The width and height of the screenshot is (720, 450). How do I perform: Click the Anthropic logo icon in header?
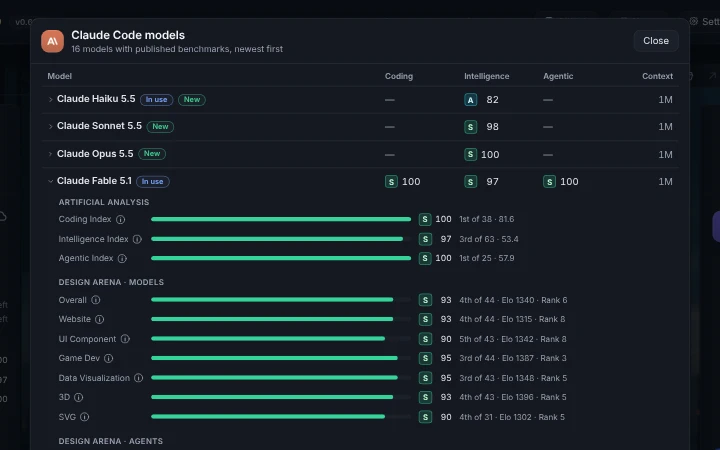[x=52, y=41]
